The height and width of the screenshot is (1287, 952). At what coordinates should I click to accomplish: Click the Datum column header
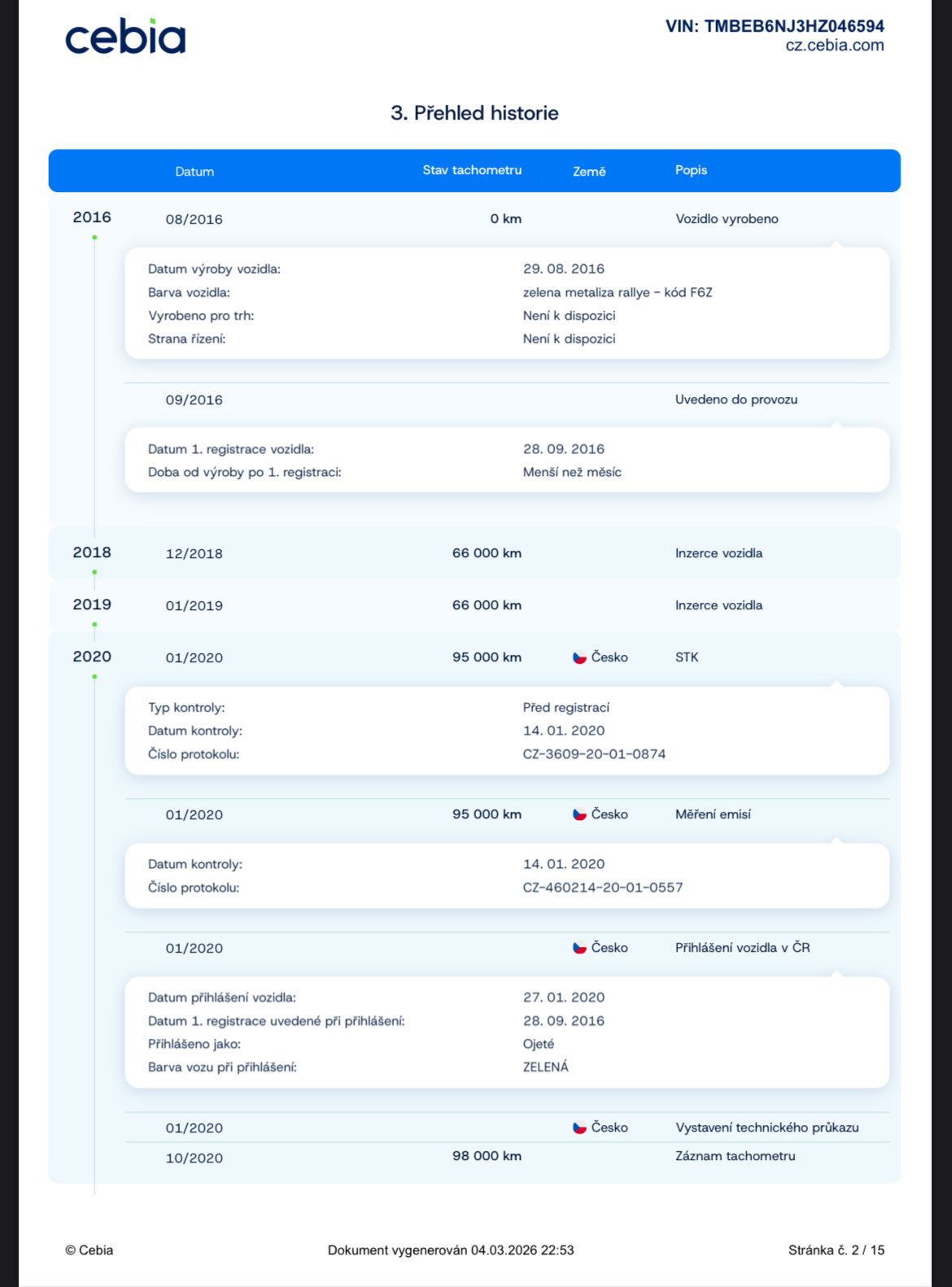(x=194, y=172)
